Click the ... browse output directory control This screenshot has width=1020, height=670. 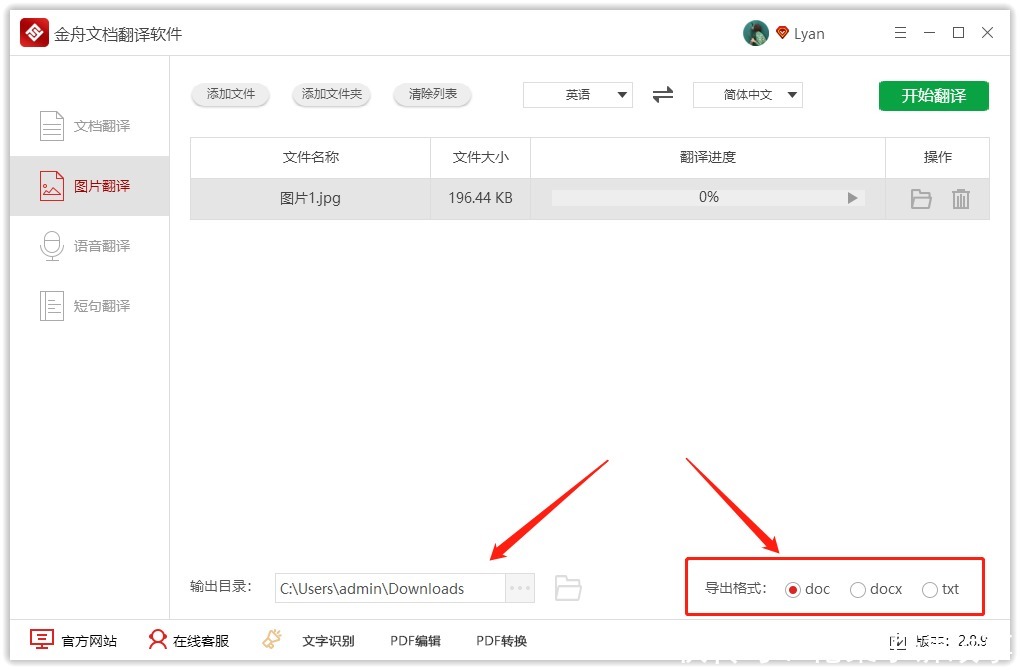[x=519, y=588]
